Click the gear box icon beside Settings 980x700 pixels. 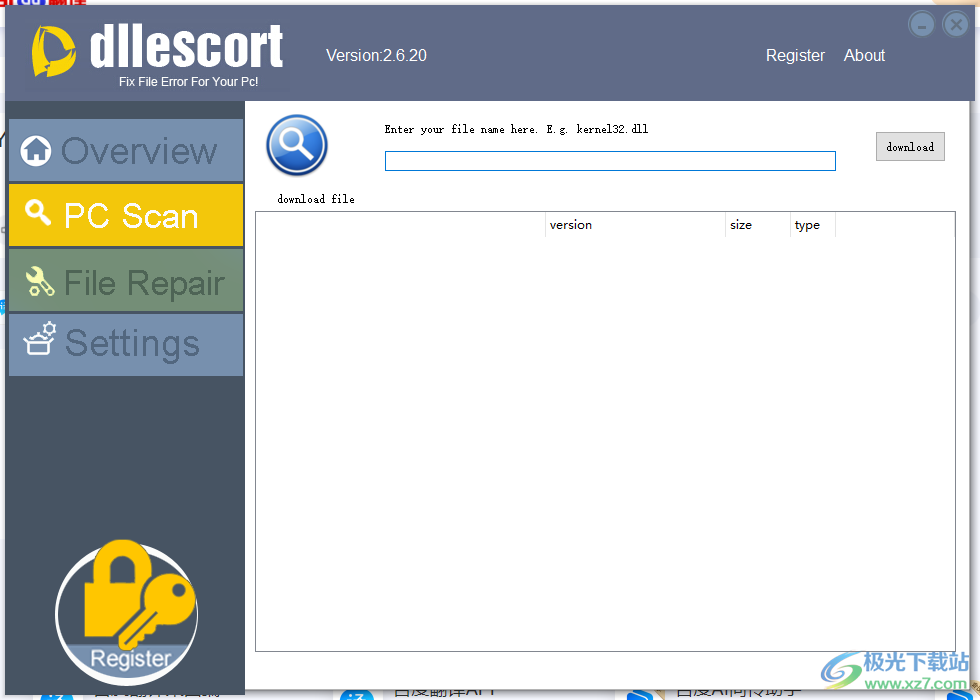tap(39, 339)
